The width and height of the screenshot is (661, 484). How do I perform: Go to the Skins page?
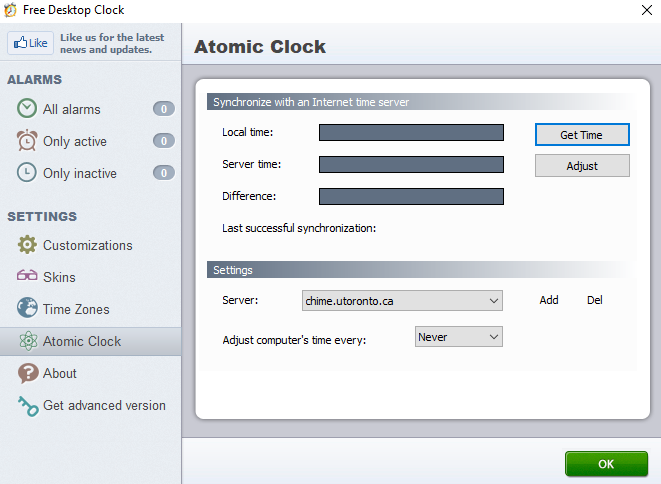59,277
